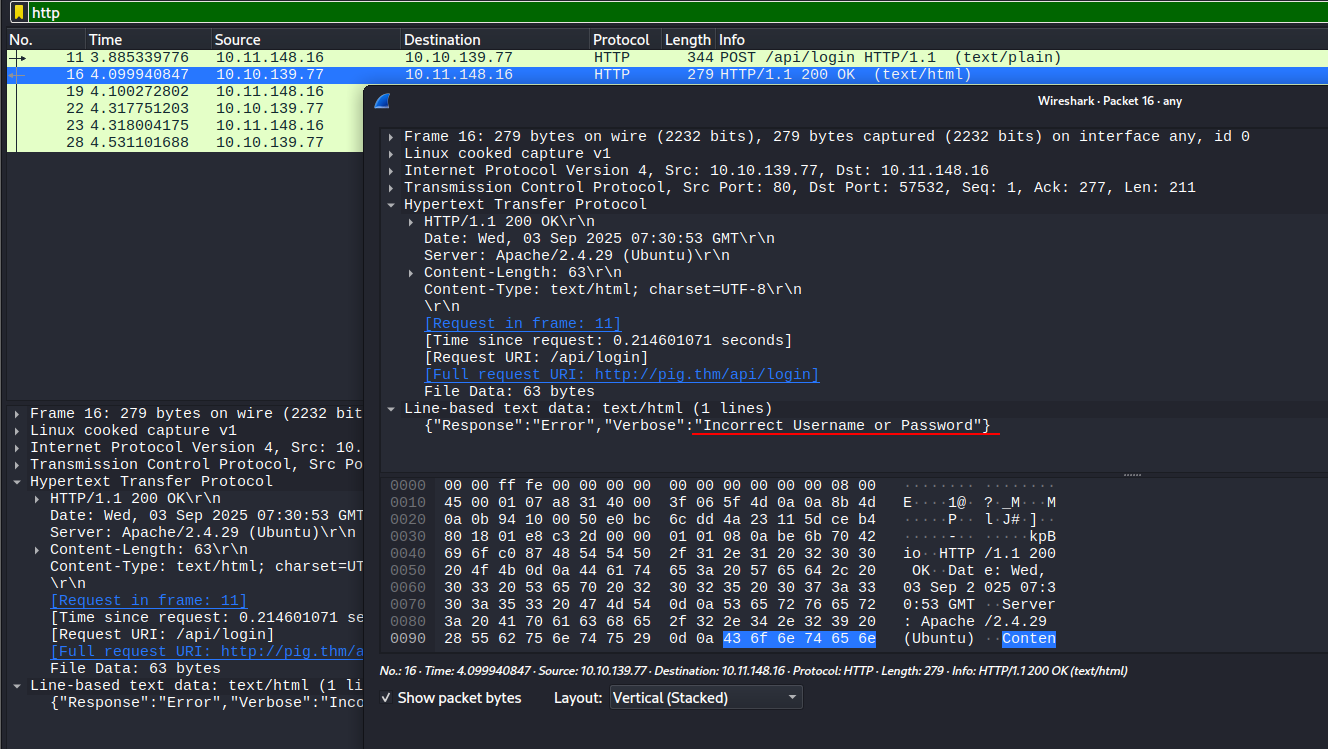Expand Frame 16 in the packet dialog

[x=392, y=137]
